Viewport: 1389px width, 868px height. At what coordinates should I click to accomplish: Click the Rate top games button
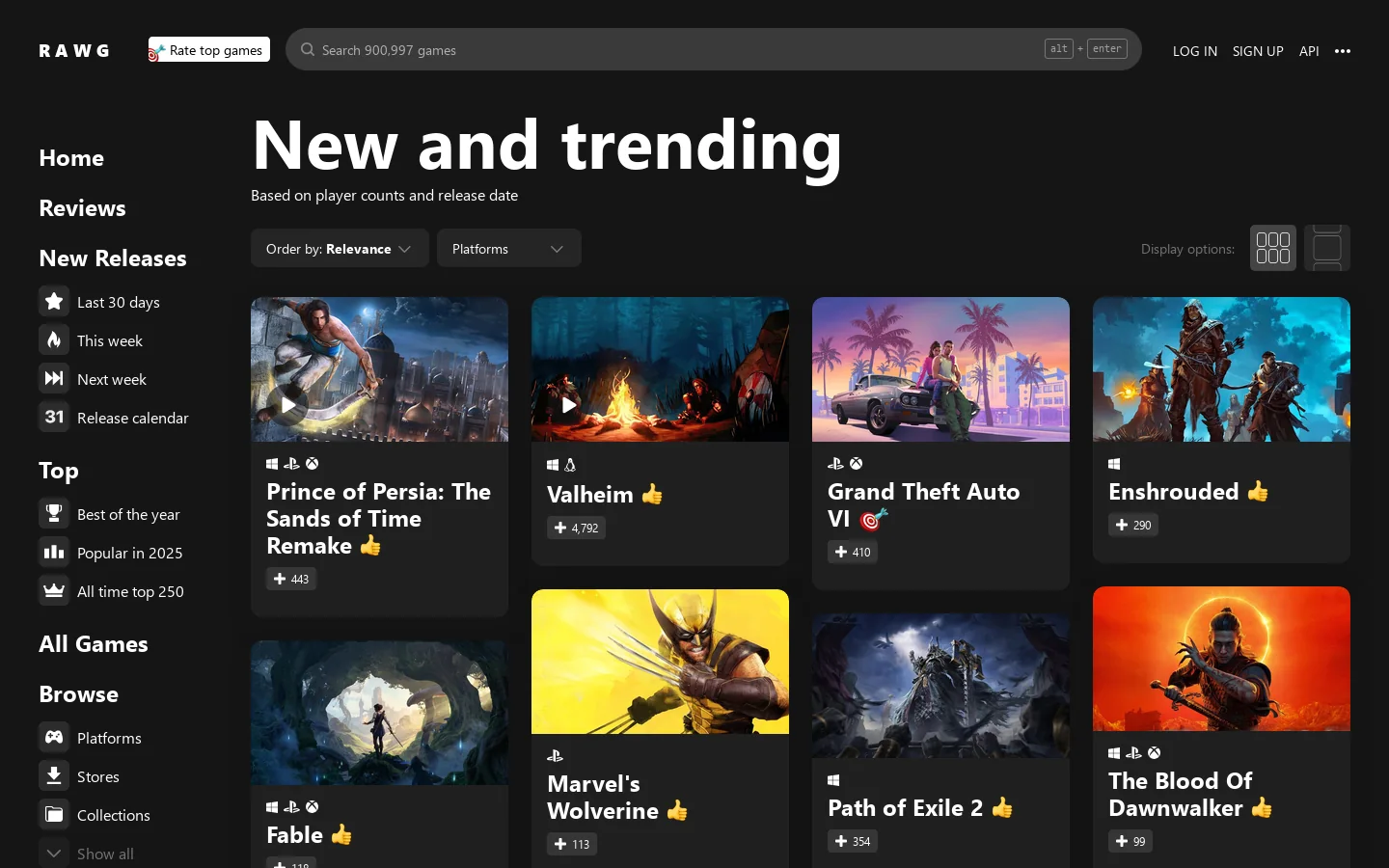point(209,49)
